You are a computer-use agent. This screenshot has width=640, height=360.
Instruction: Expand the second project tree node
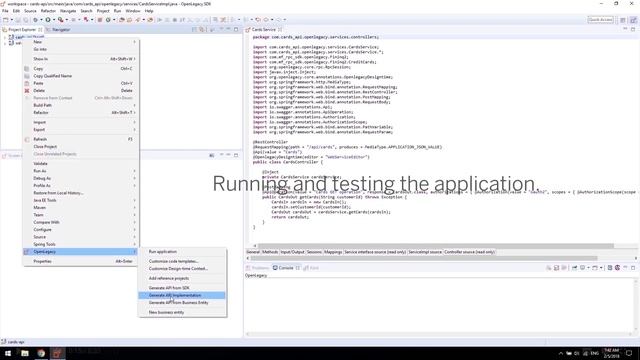(x=5, y=43)
